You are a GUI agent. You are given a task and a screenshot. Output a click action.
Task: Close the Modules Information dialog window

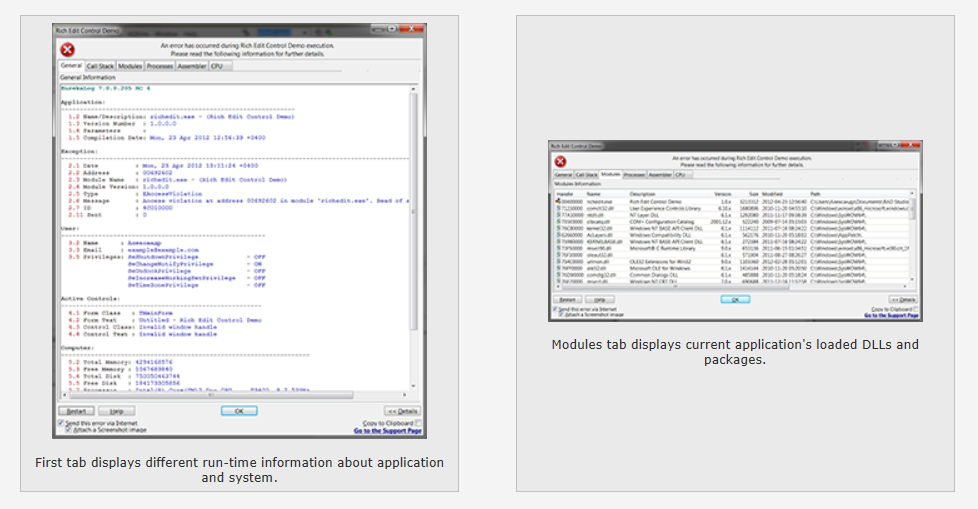pos(911,145)
